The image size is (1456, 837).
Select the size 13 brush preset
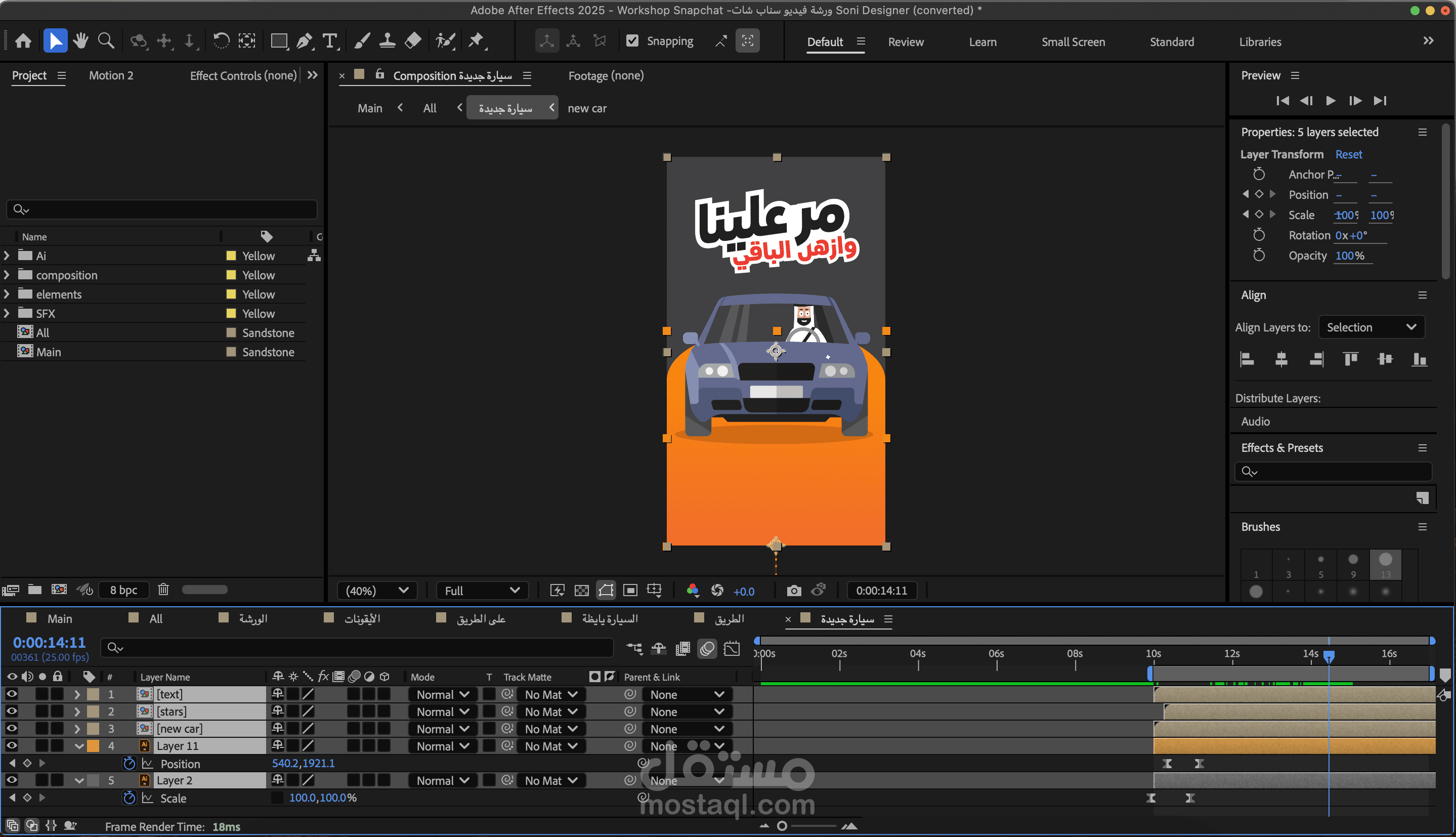pyautogui.click(x=1385, y=564)
